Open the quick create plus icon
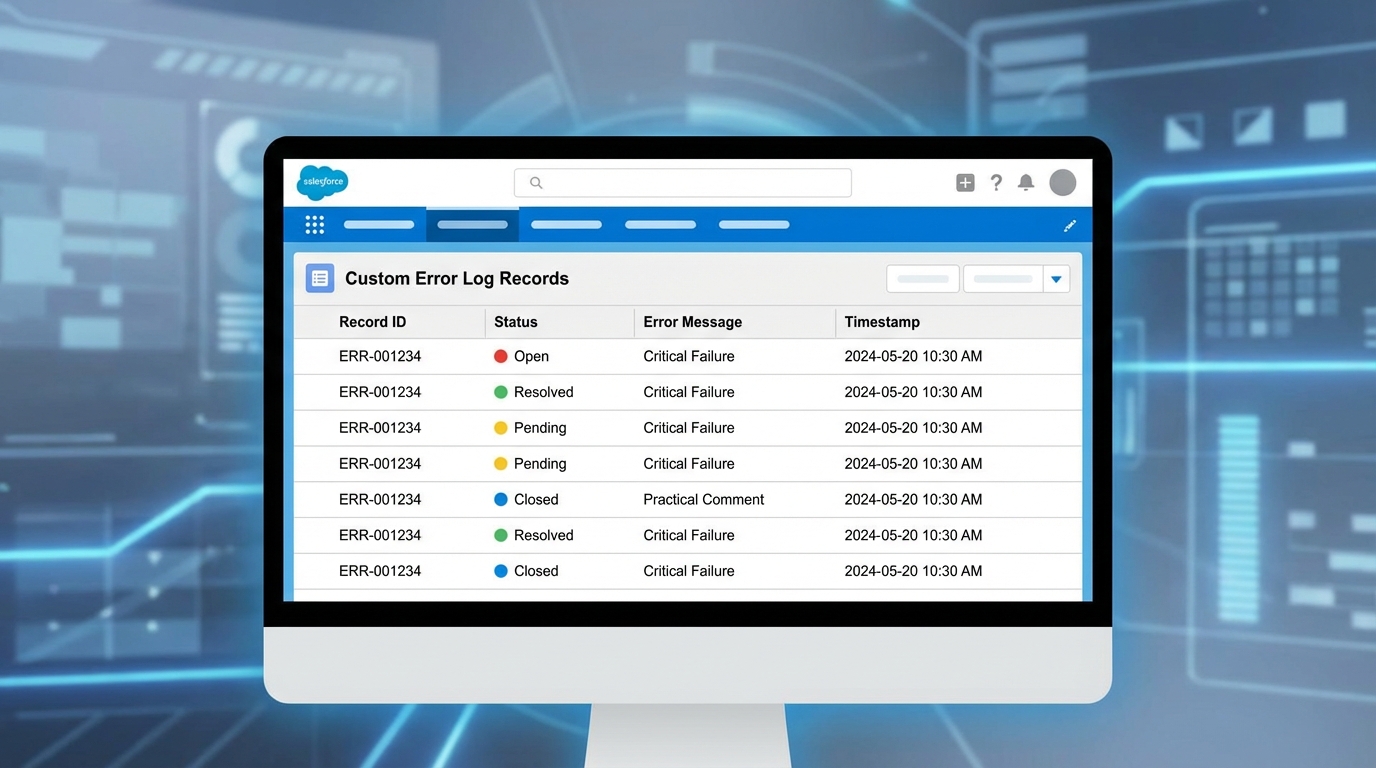Screen dimensions: 1376x768 (x=964, y=182)
